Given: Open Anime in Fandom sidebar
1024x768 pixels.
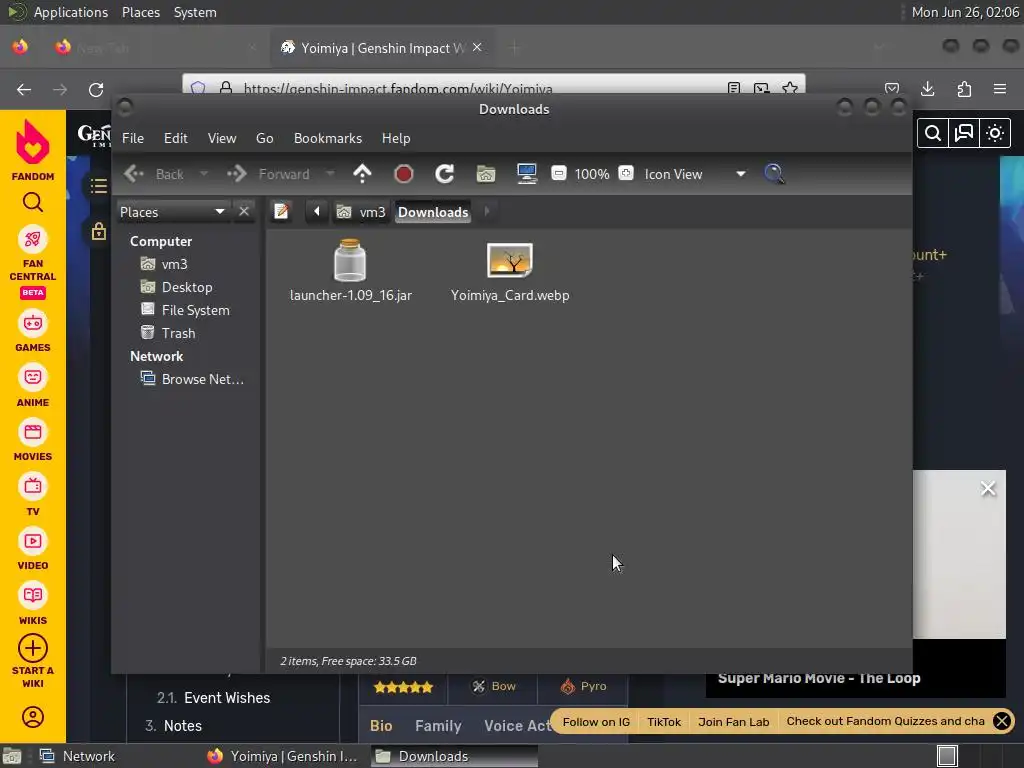Looking at the screenshot, I should 33,387.
